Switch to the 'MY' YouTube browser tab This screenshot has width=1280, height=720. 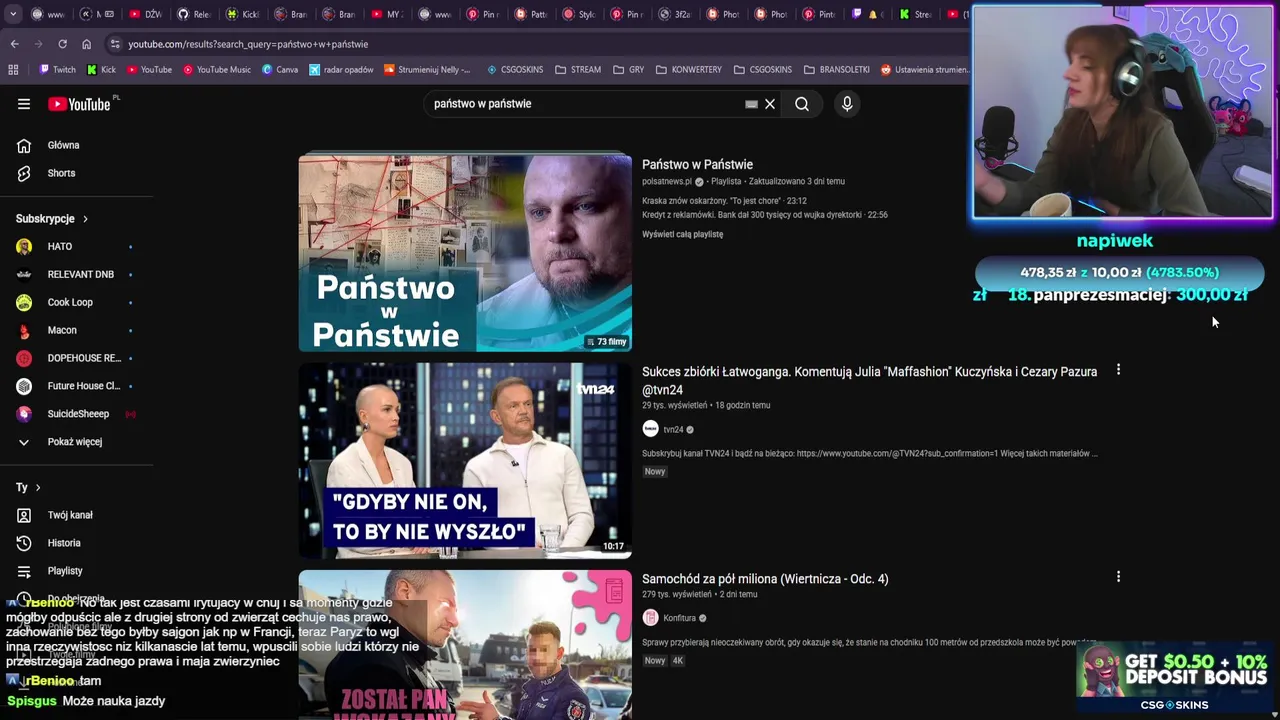tap(386, 14)
